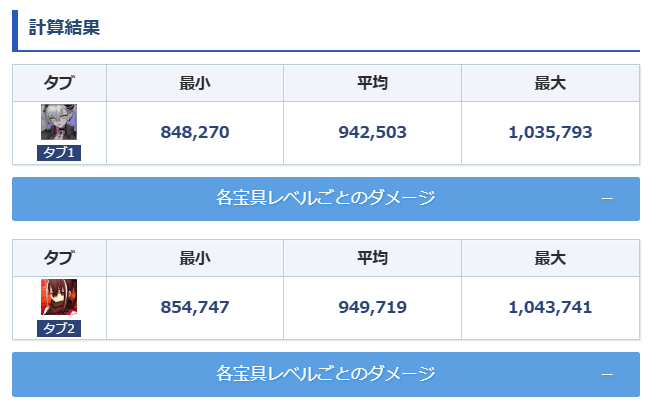
Task: Collapse the first 各宝具レベルごとのダメージ bar
Action: click(326, 199)
